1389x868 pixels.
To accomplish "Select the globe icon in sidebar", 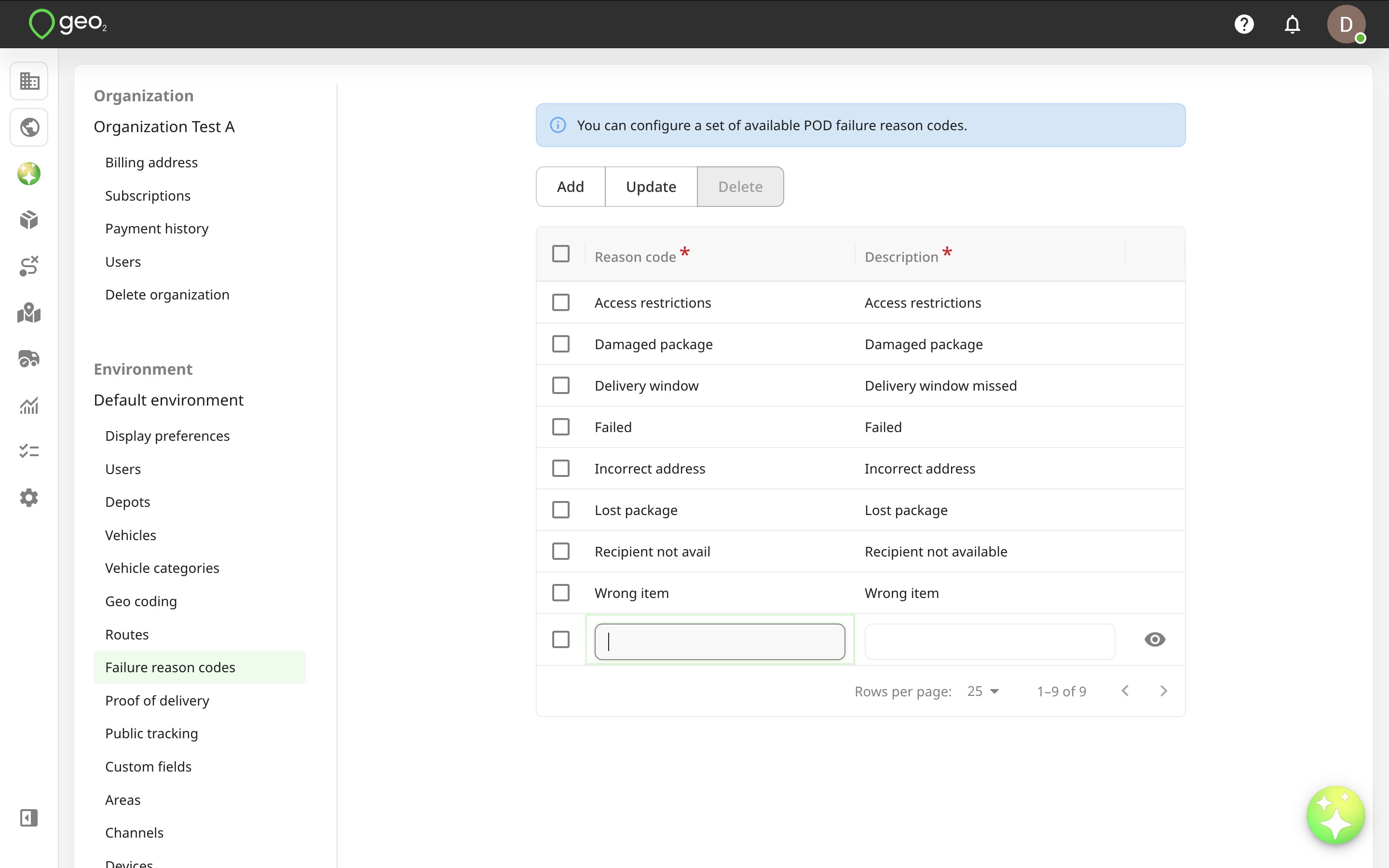I will click(x=29, y=127).
